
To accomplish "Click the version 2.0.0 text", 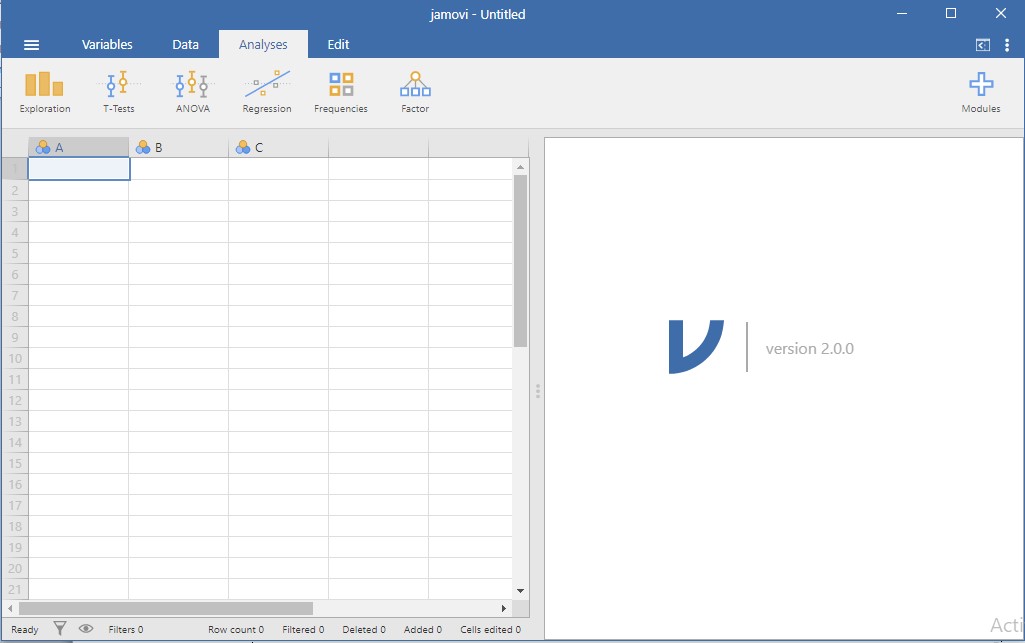I will (809, 348).
